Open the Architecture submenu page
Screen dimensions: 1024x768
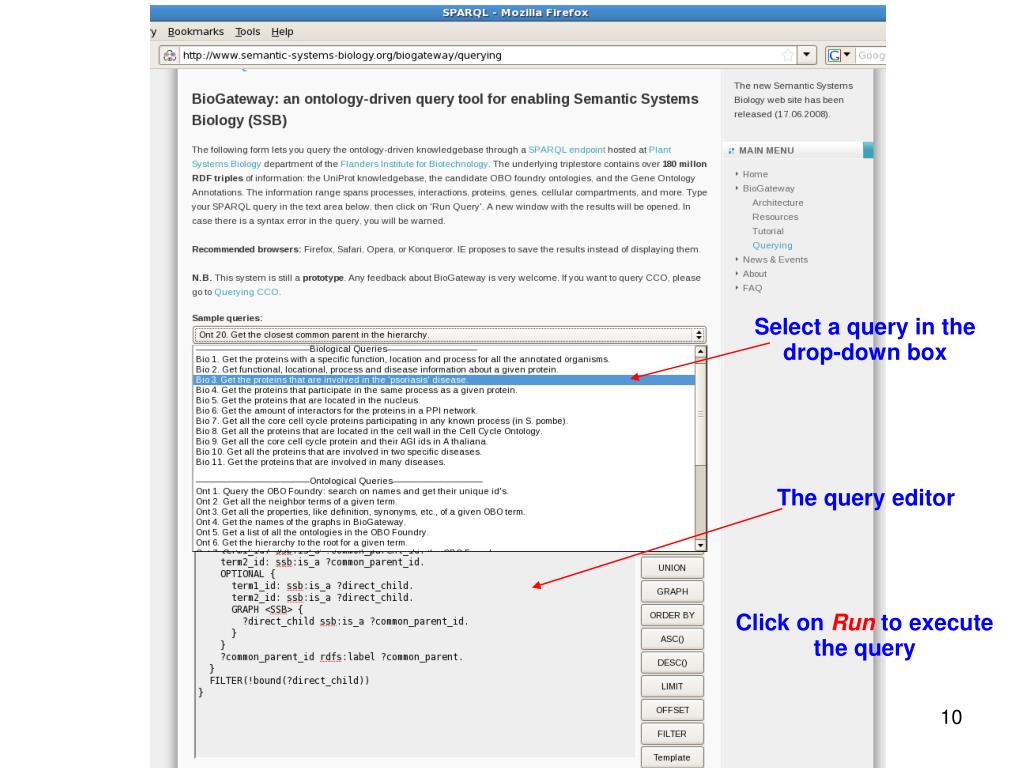pyautogui.click(x=778, y=203)
